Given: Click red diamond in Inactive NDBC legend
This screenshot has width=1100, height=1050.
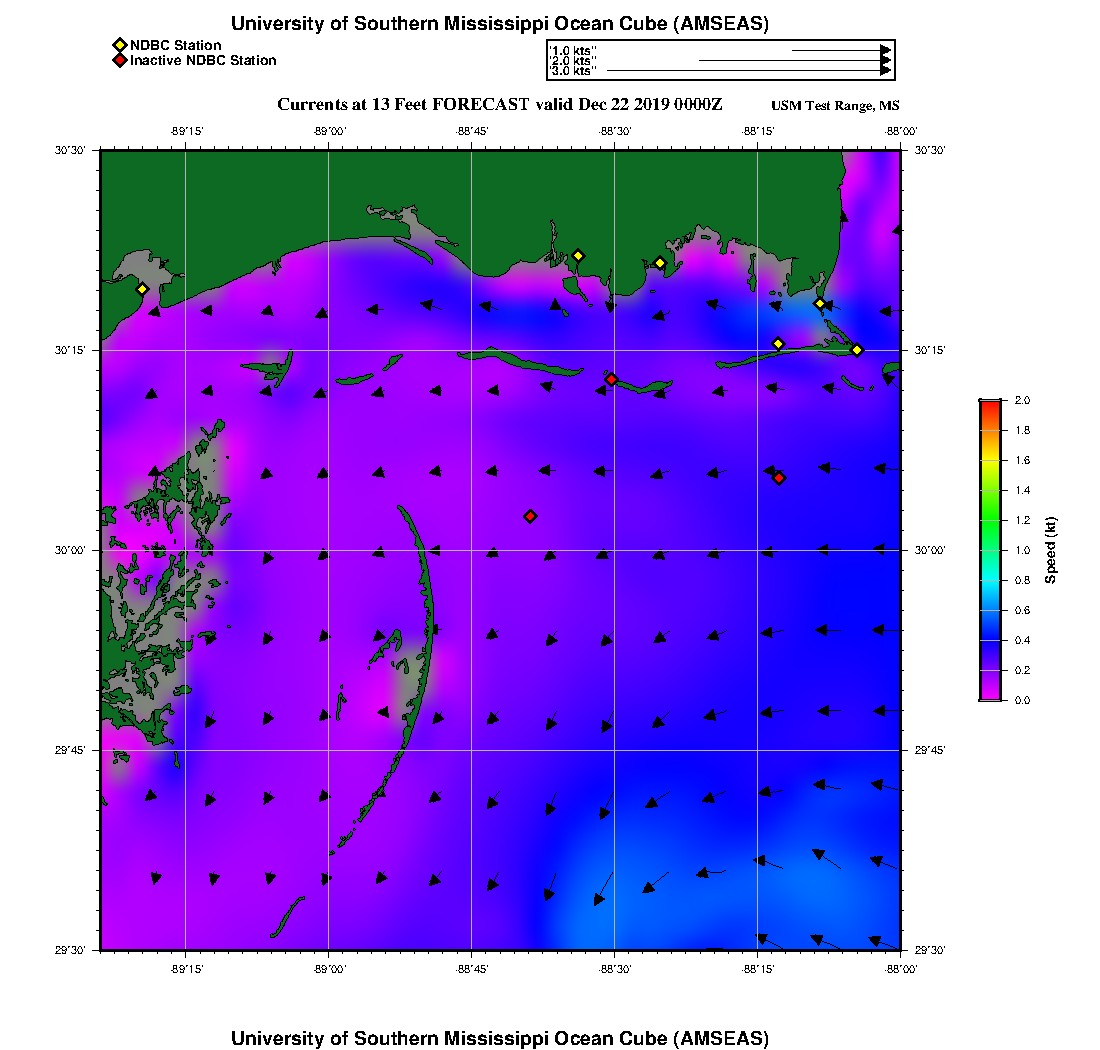Looking at the screenshot, I should (119, 60).
